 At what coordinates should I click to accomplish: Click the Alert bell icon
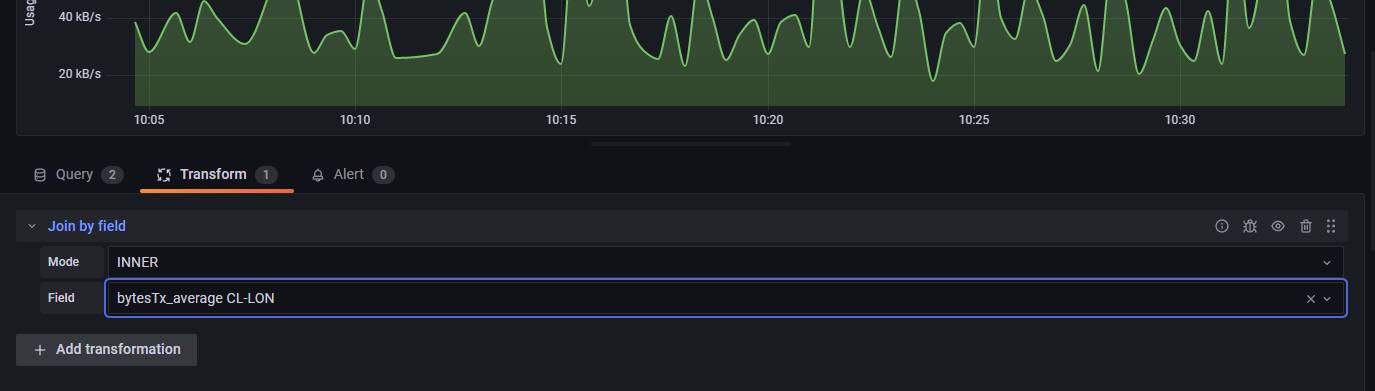318,175
